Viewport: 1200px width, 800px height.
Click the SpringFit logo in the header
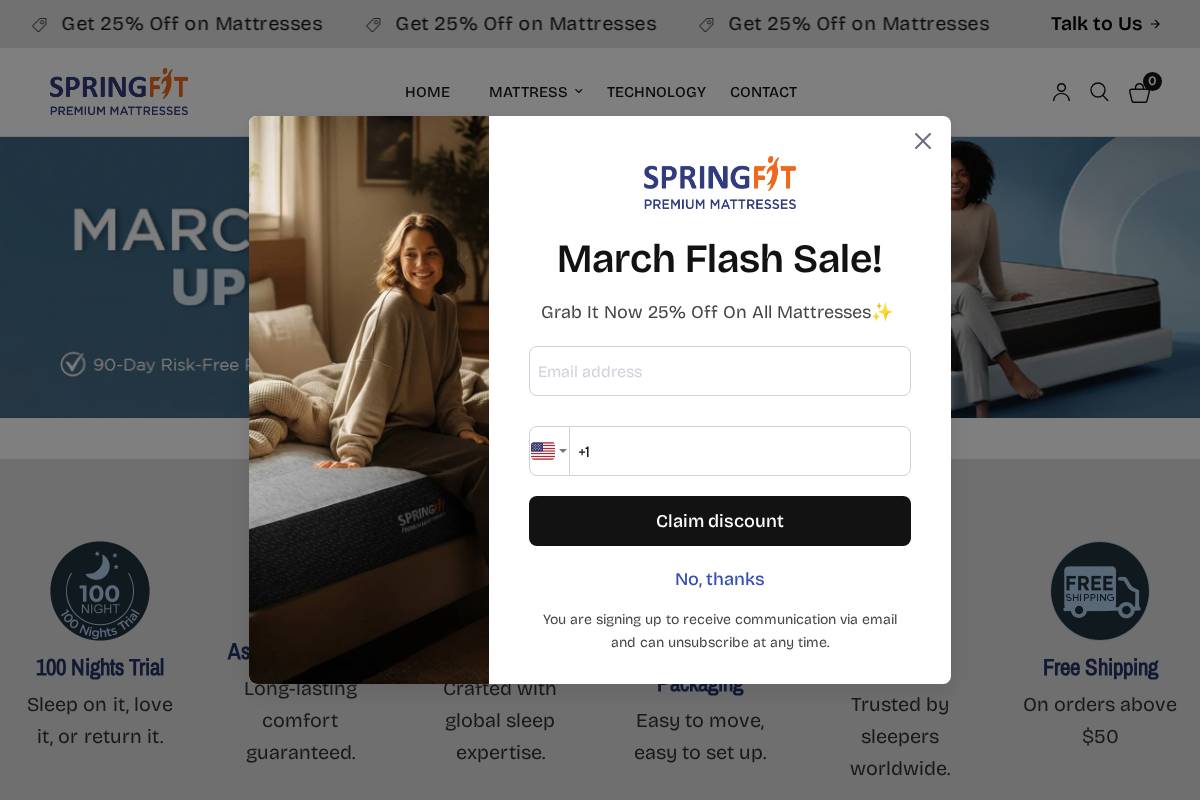tap(118, 92)
